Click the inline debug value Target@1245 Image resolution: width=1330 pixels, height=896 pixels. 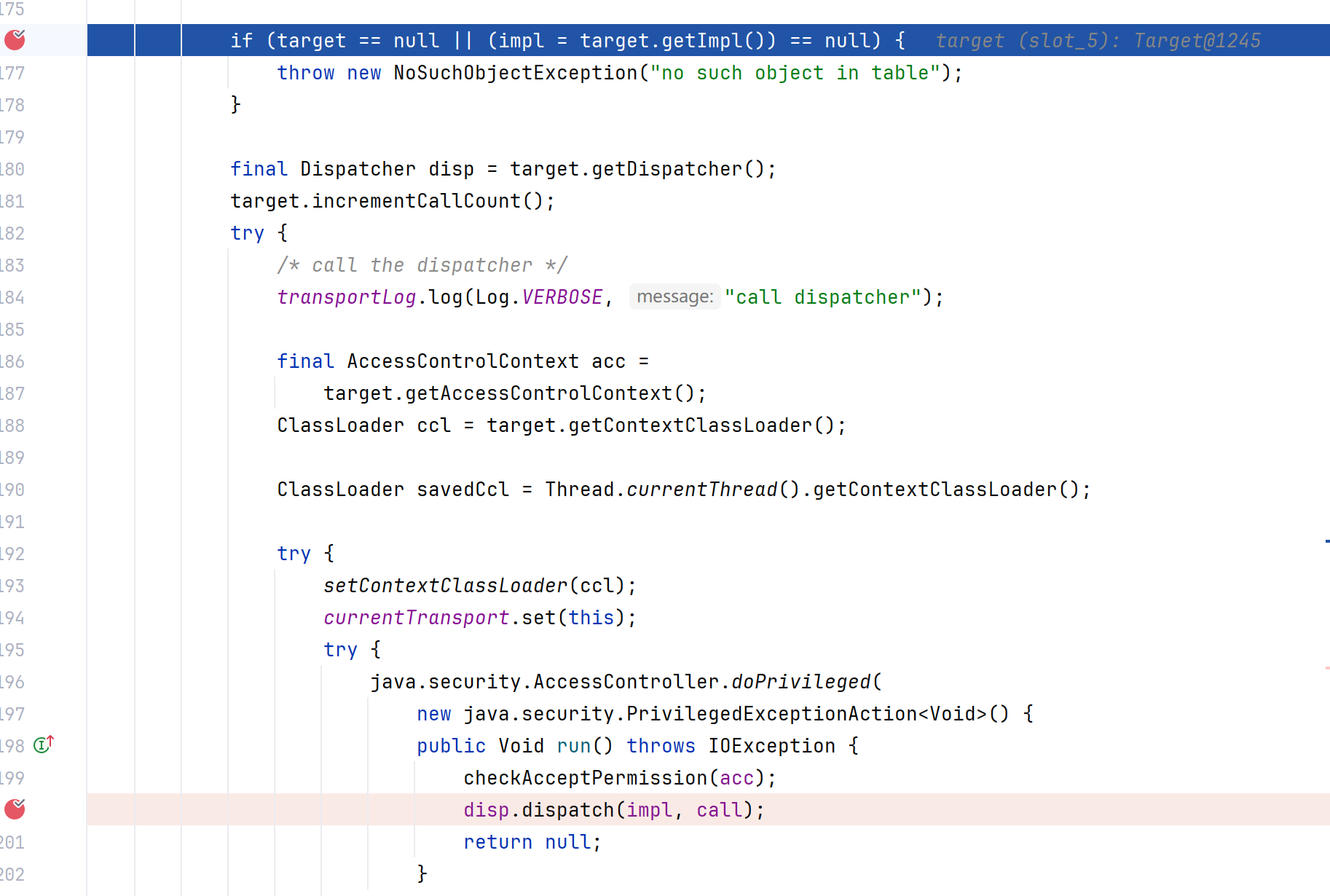(x=1197, y=41)
